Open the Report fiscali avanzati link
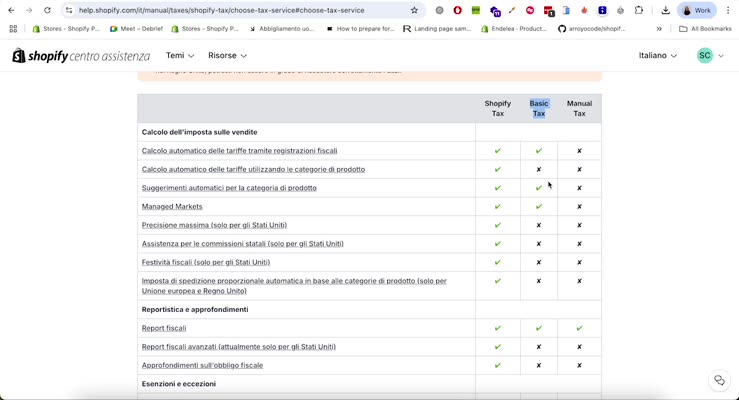 239,347
